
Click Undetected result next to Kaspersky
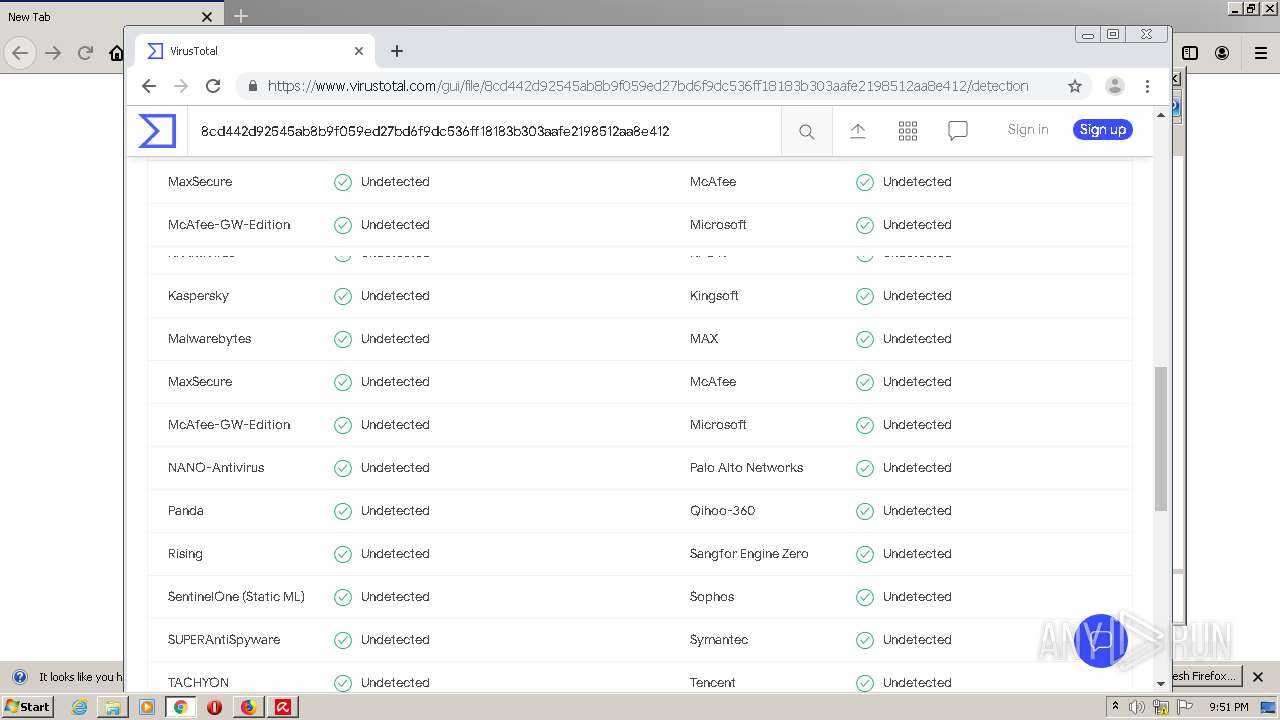(395, 296)
